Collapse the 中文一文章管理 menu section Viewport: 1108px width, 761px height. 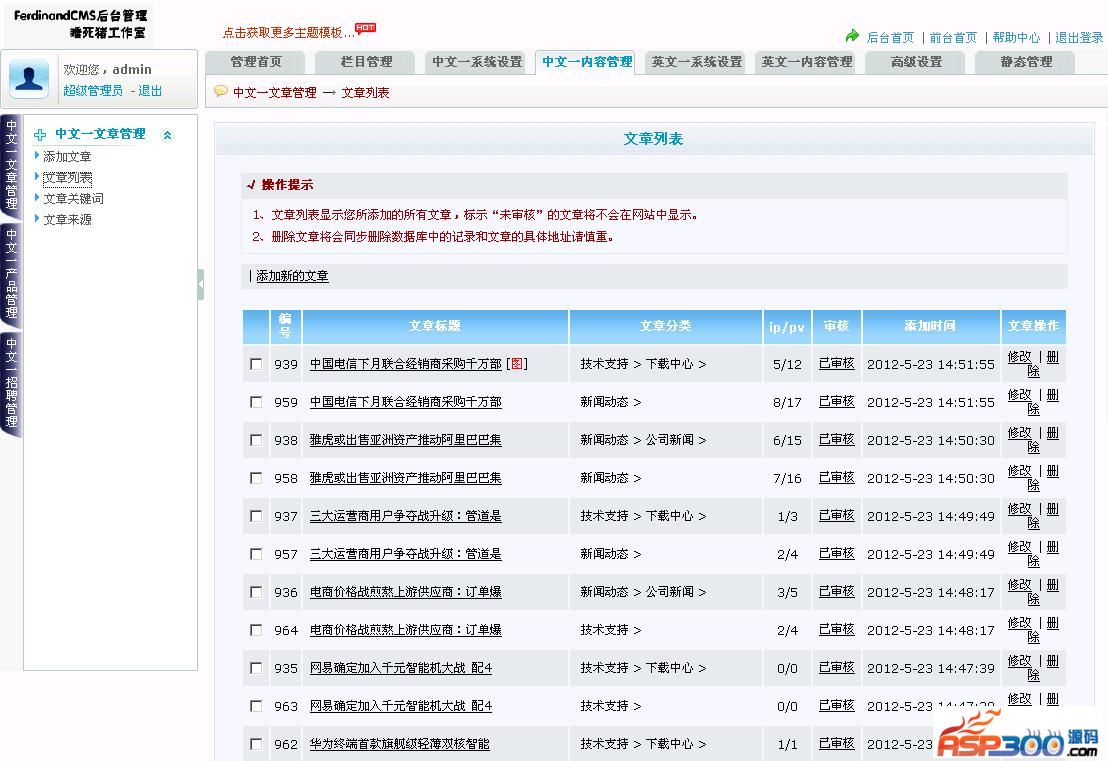[x=167, y=135]
